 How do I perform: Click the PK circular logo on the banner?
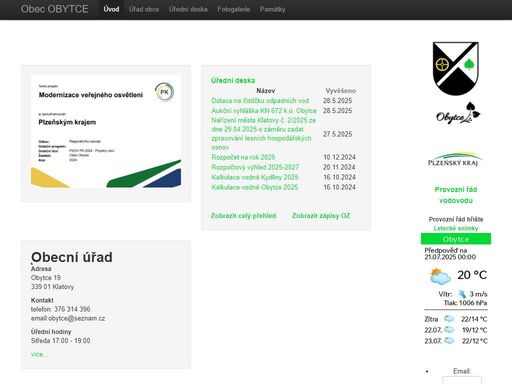[164, 92]
